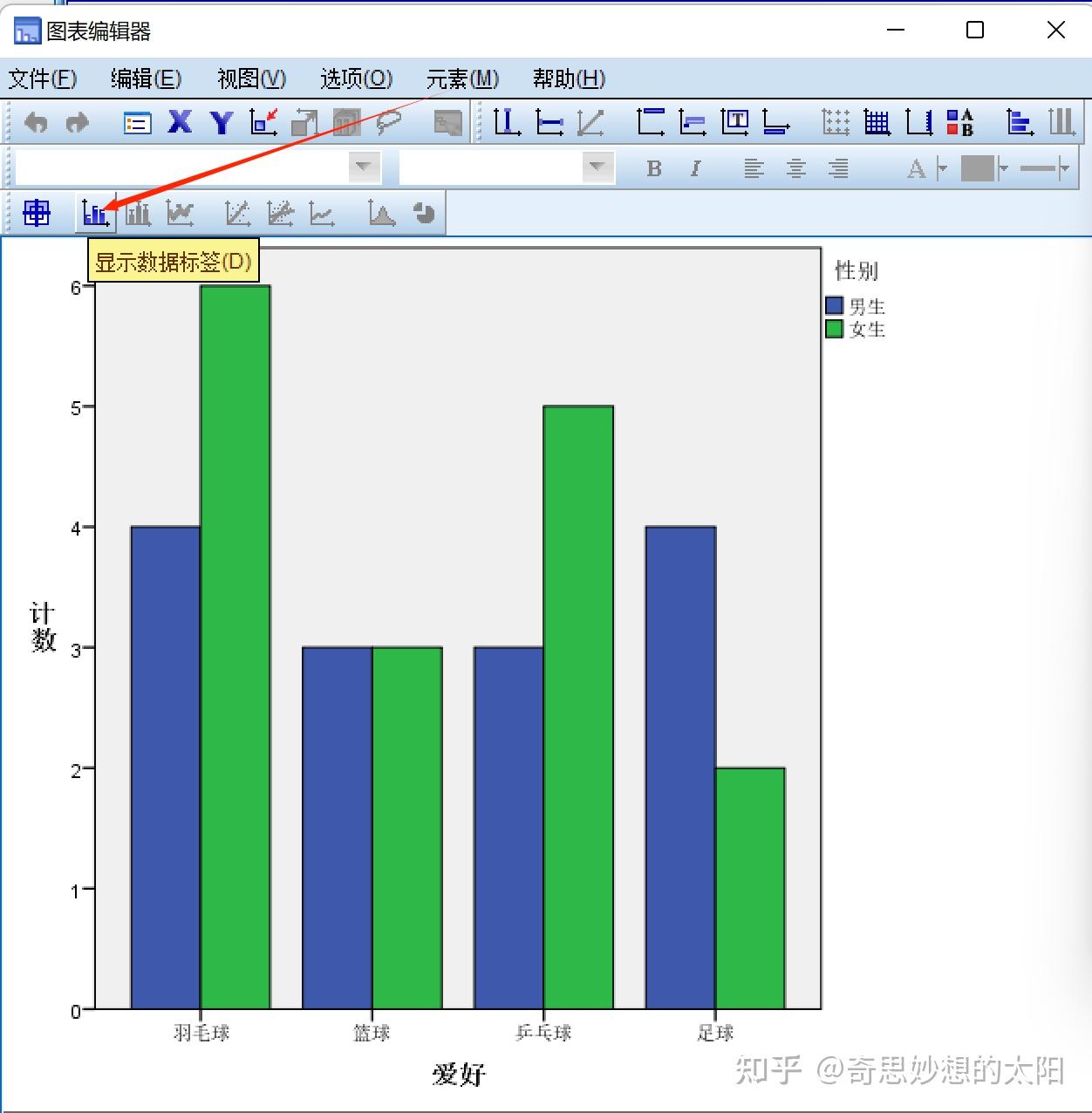Toggle italic text formatting
The image size is (1092, 1113).
point(695,167)
